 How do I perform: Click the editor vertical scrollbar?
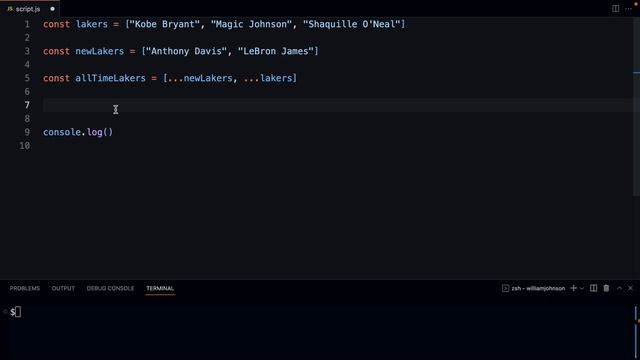[637, 106]
